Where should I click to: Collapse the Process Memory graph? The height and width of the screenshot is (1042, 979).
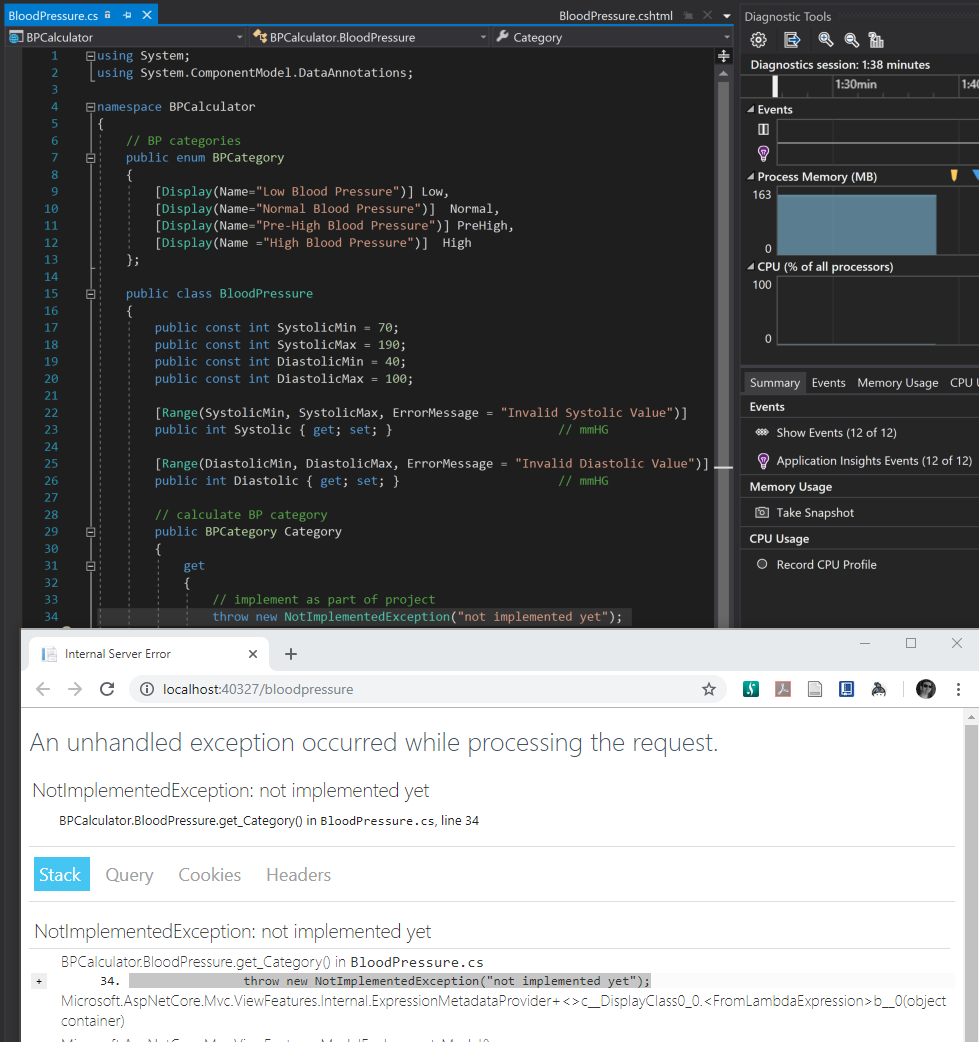[750, 176]
